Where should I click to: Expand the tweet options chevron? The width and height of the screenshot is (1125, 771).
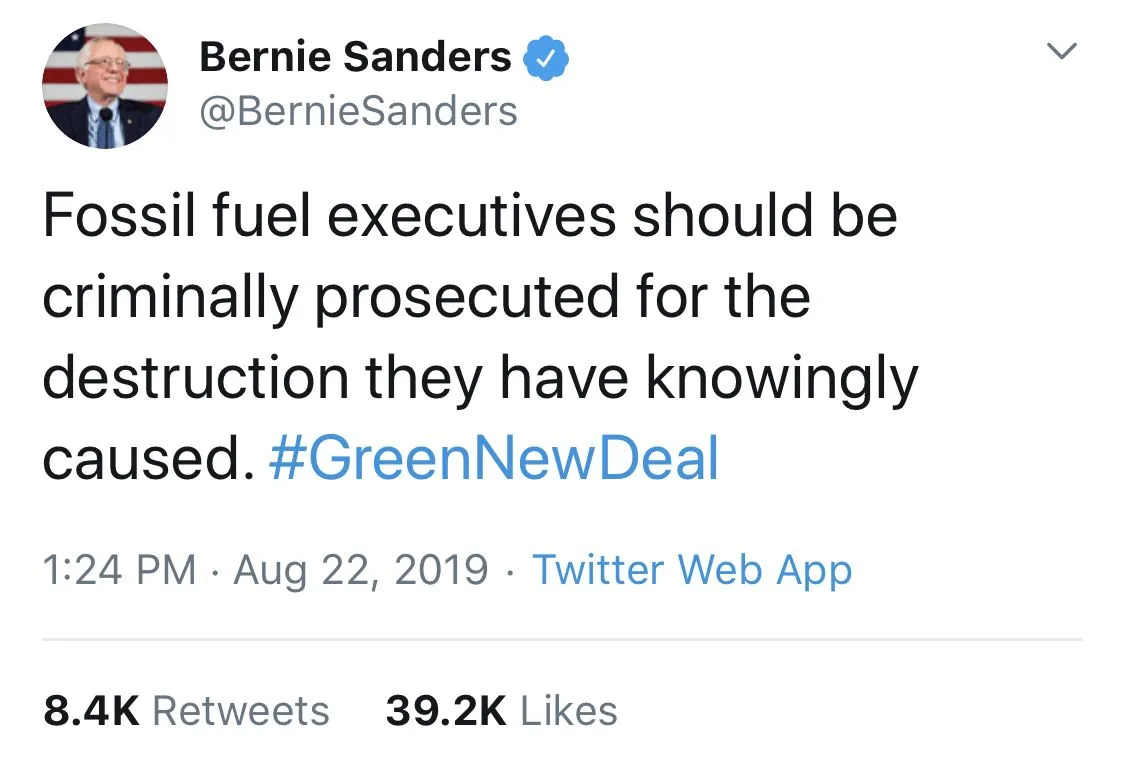(x=1063, y=51)
